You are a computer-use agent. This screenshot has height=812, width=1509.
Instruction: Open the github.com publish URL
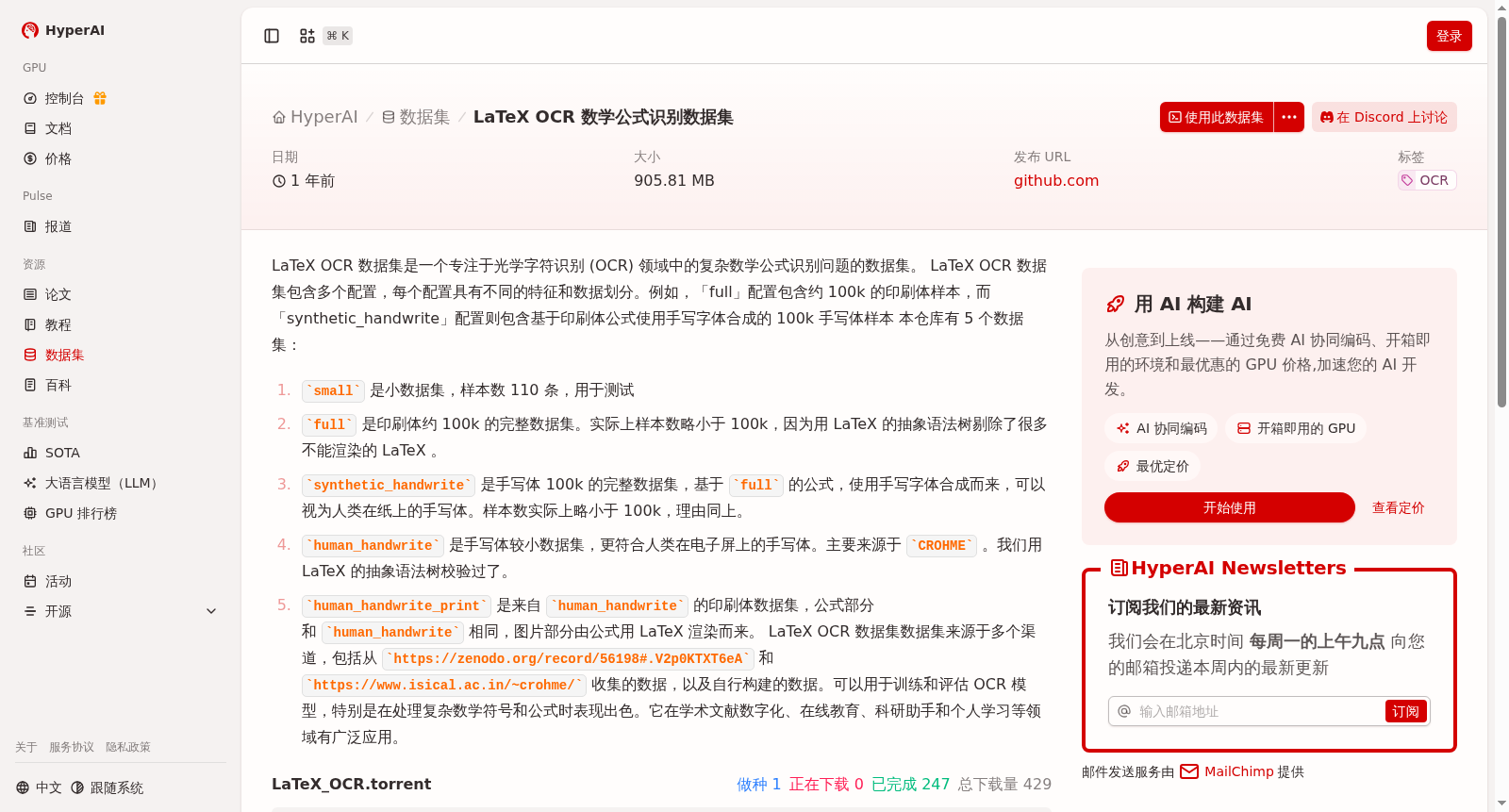[x=1056, y=180]
